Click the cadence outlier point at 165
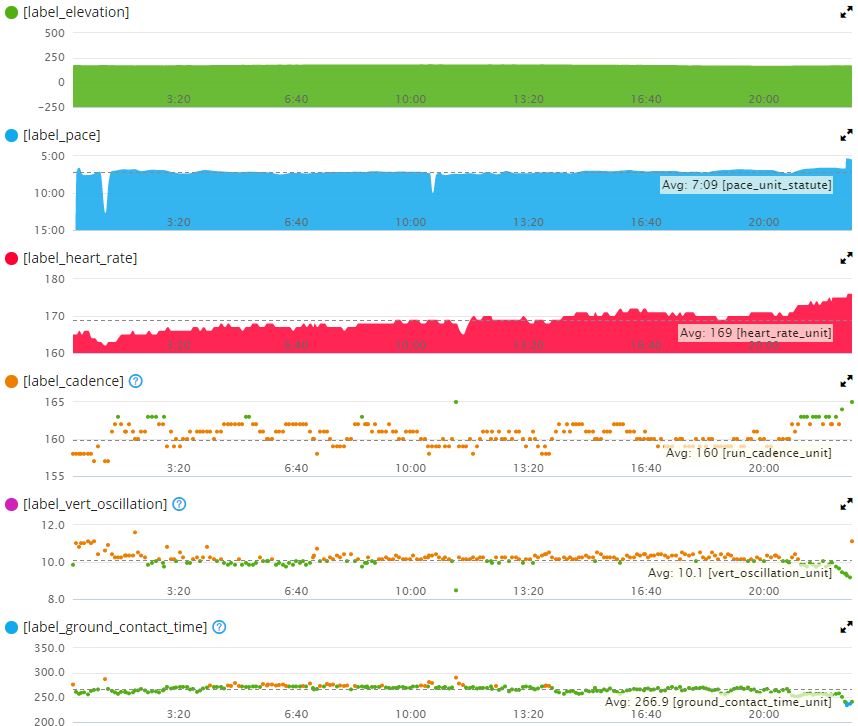 (x=456, y=402)
